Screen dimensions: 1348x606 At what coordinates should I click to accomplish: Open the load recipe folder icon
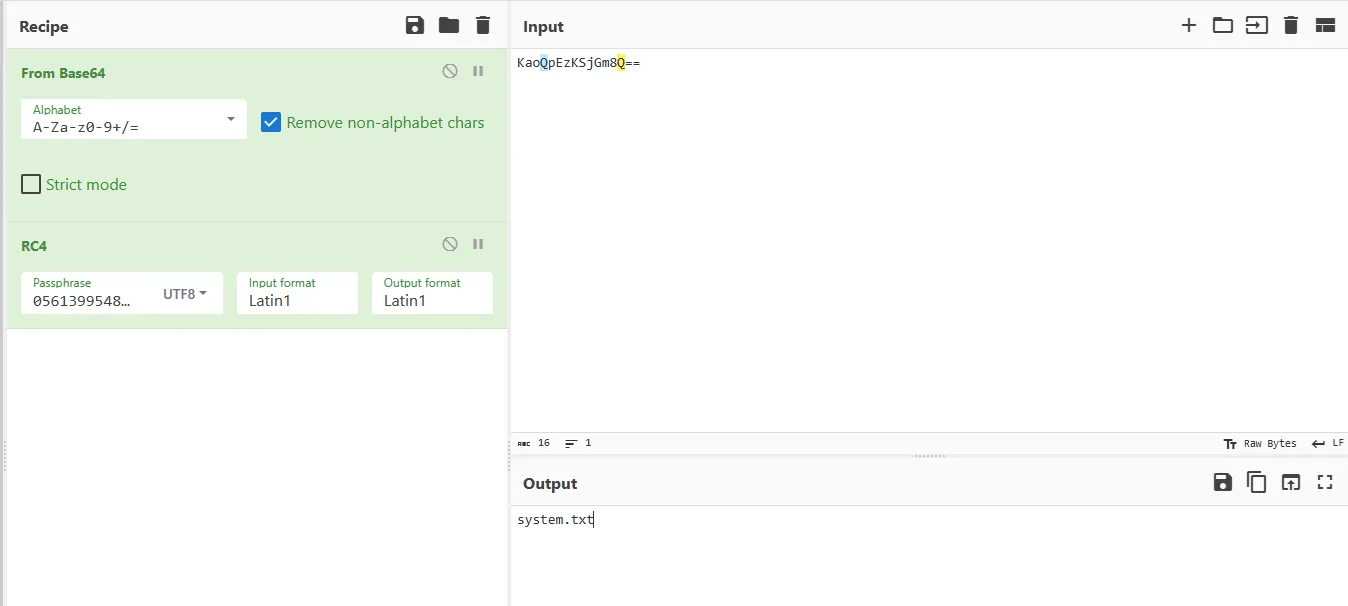click(x=449, y=26)
